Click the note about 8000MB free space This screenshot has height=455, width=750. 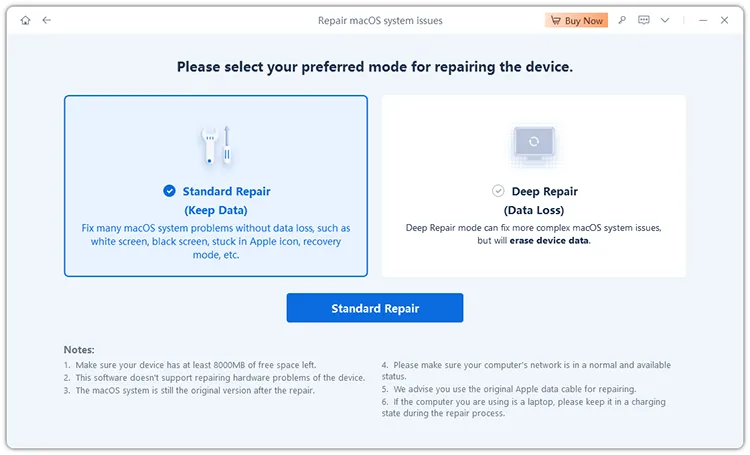click(190, 365)
